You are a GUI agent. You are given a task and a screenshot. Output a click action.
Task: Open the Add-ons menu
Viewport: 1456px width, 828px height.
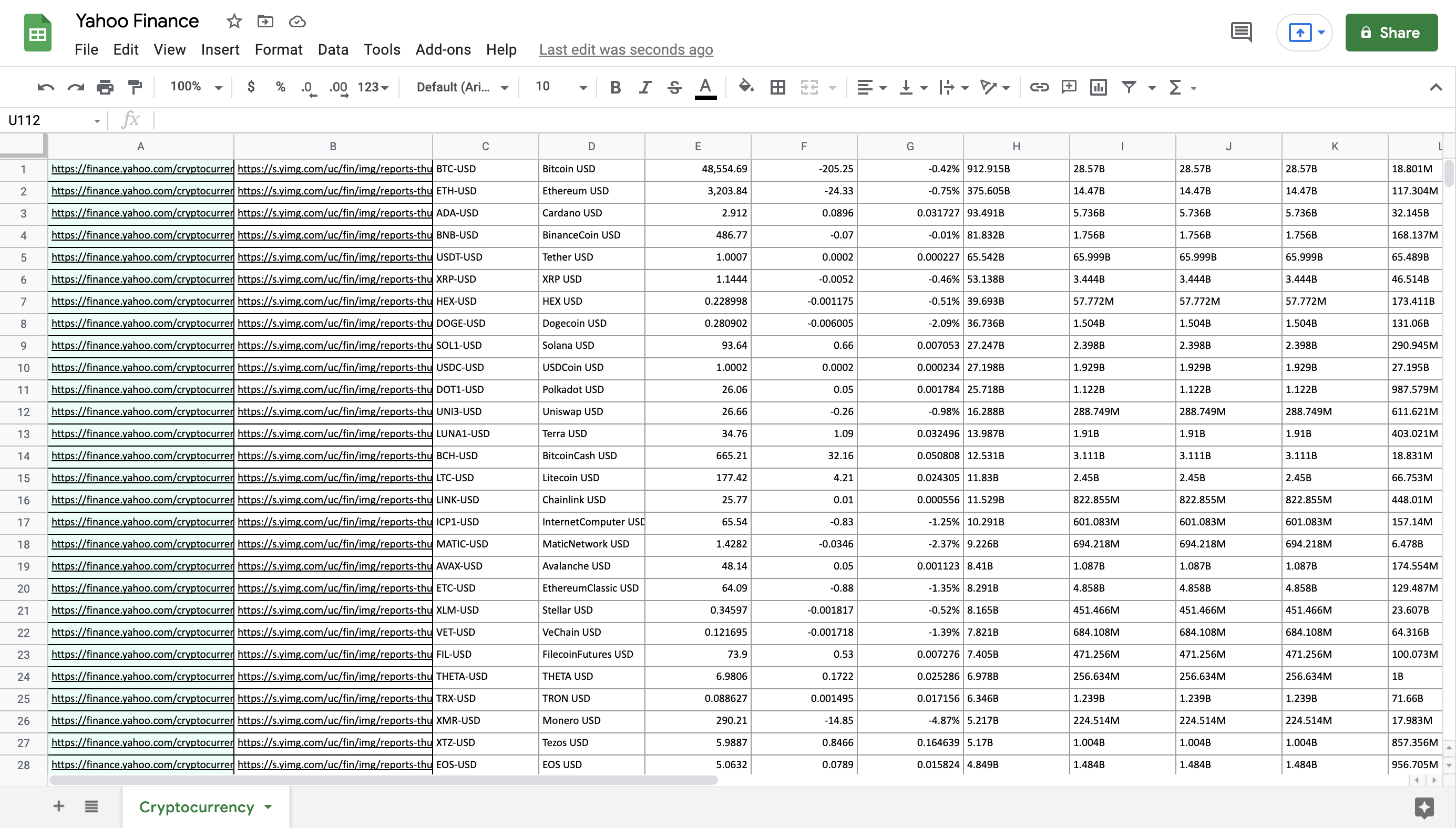click(443, 49)
